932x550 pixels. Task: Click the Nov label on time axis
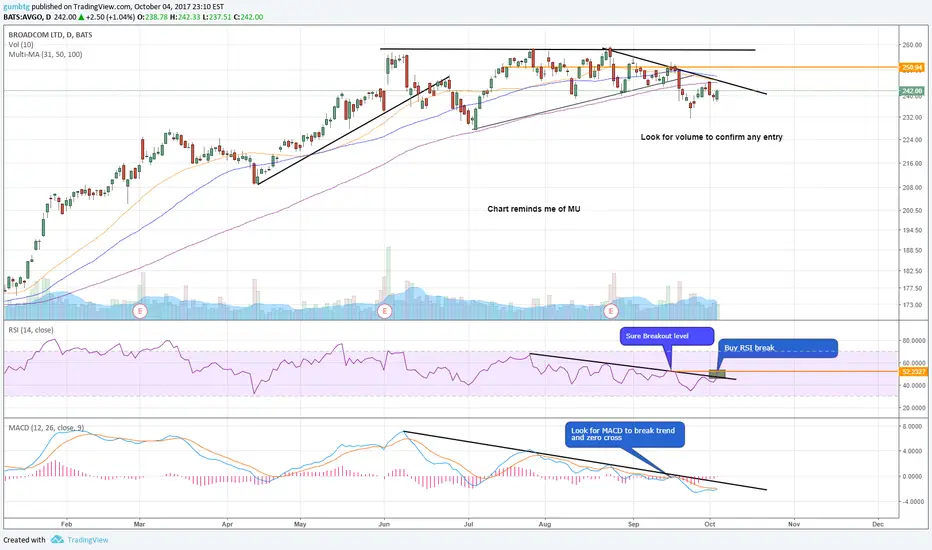(794, 524)
